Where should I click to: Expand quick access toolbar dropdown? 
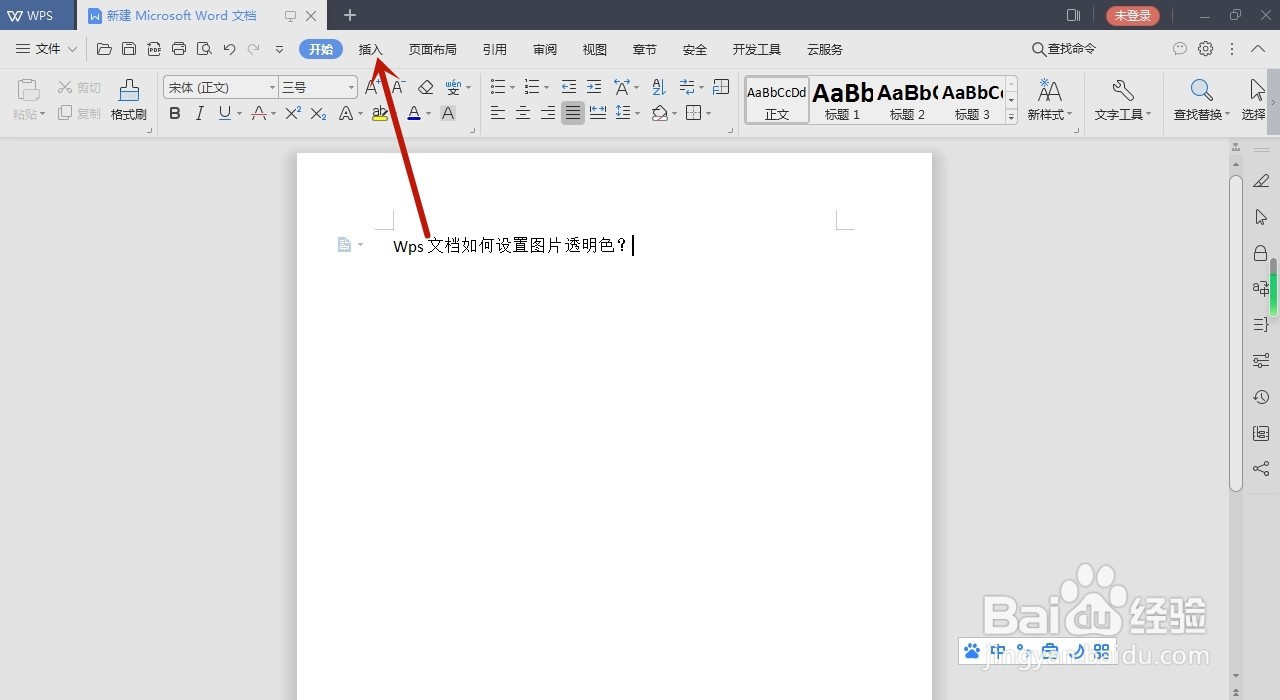279,49
